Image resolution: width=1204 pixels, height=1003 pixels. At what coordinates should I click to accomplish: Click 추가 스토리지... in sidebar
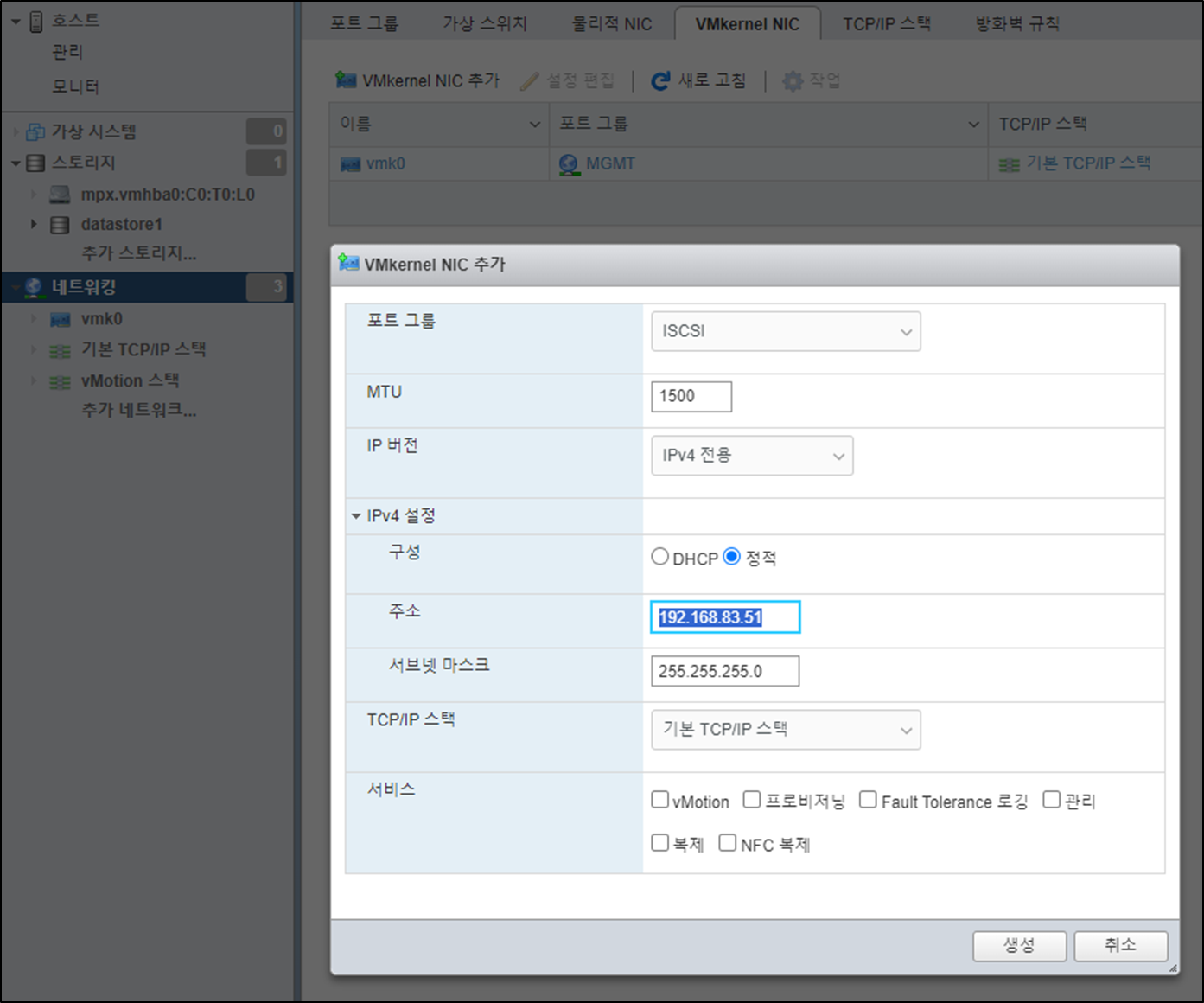(x=138, y=253)
